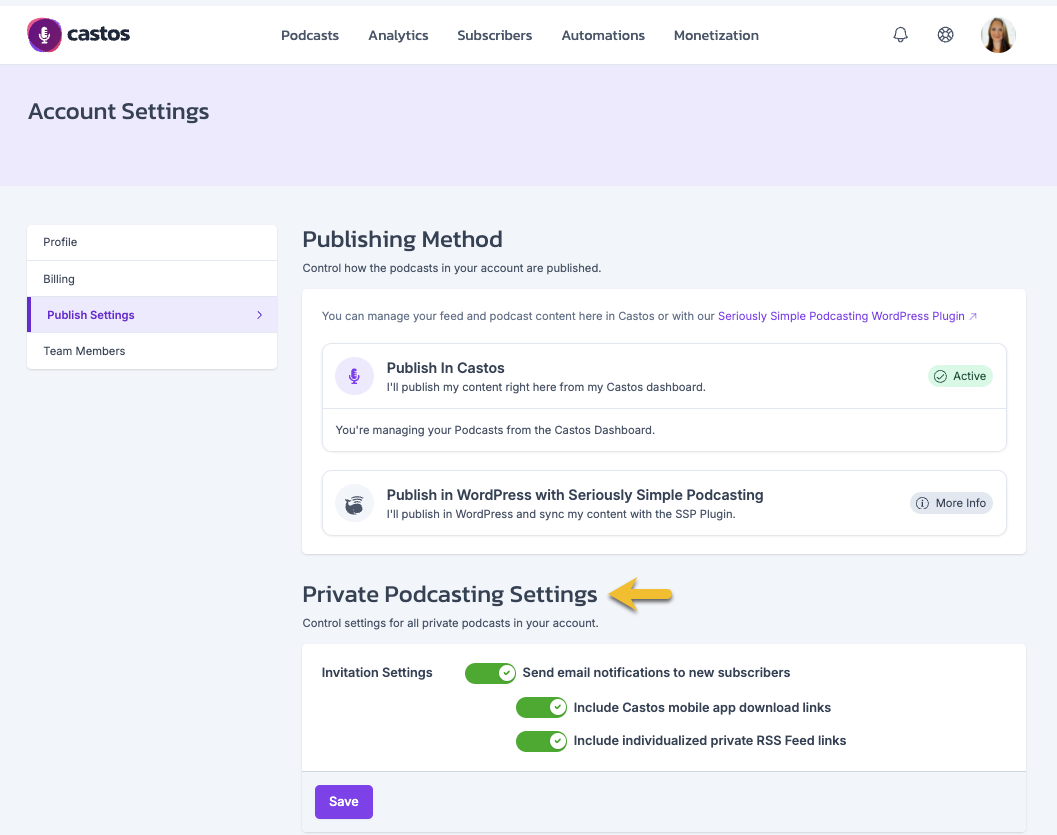Click "You're managing your Podcasts from the Castos Dashboard."

coord(495,430)
